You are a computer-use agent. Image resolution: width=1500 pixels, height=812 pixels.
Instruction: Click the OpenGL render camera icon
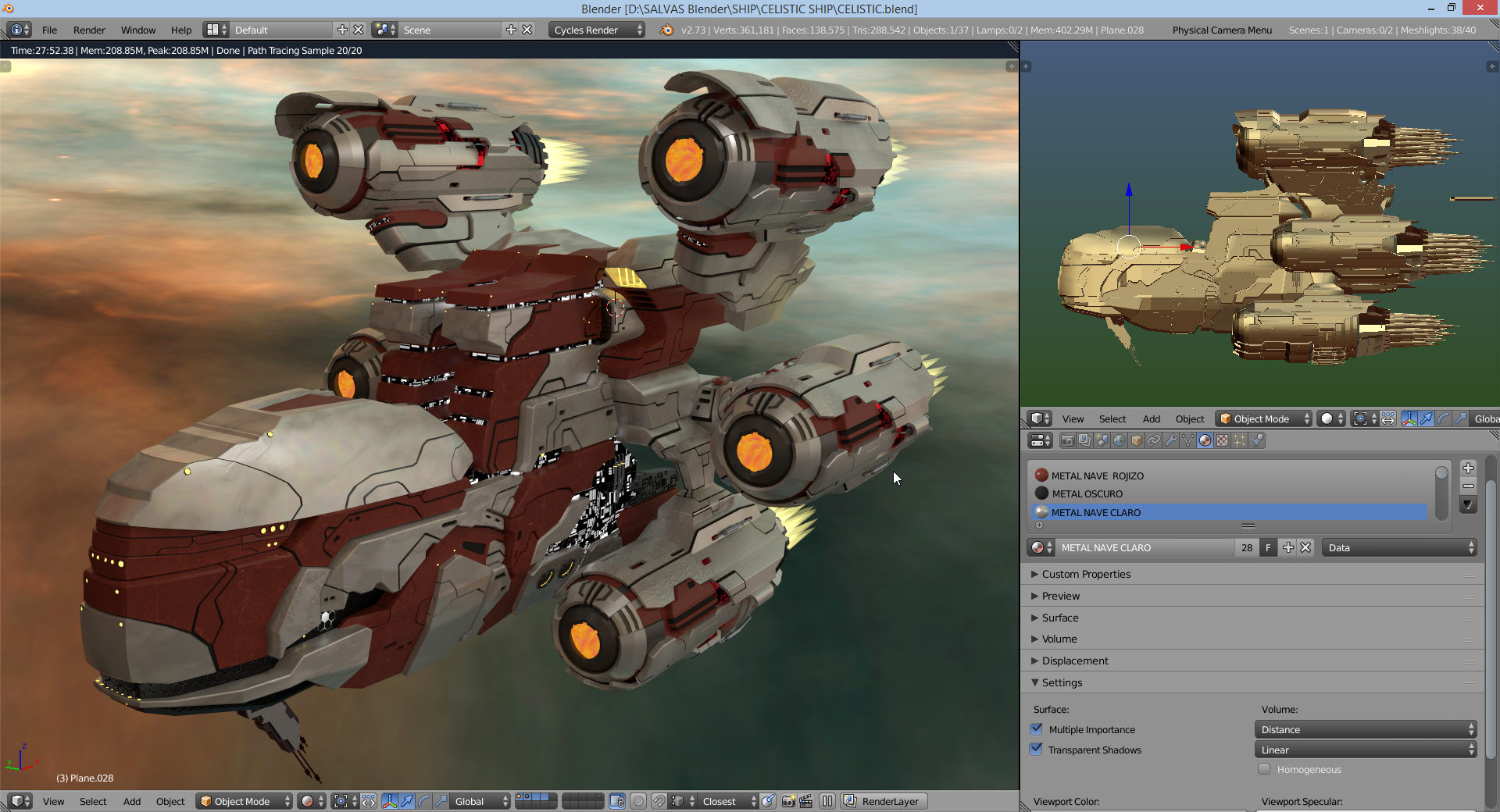788,801
